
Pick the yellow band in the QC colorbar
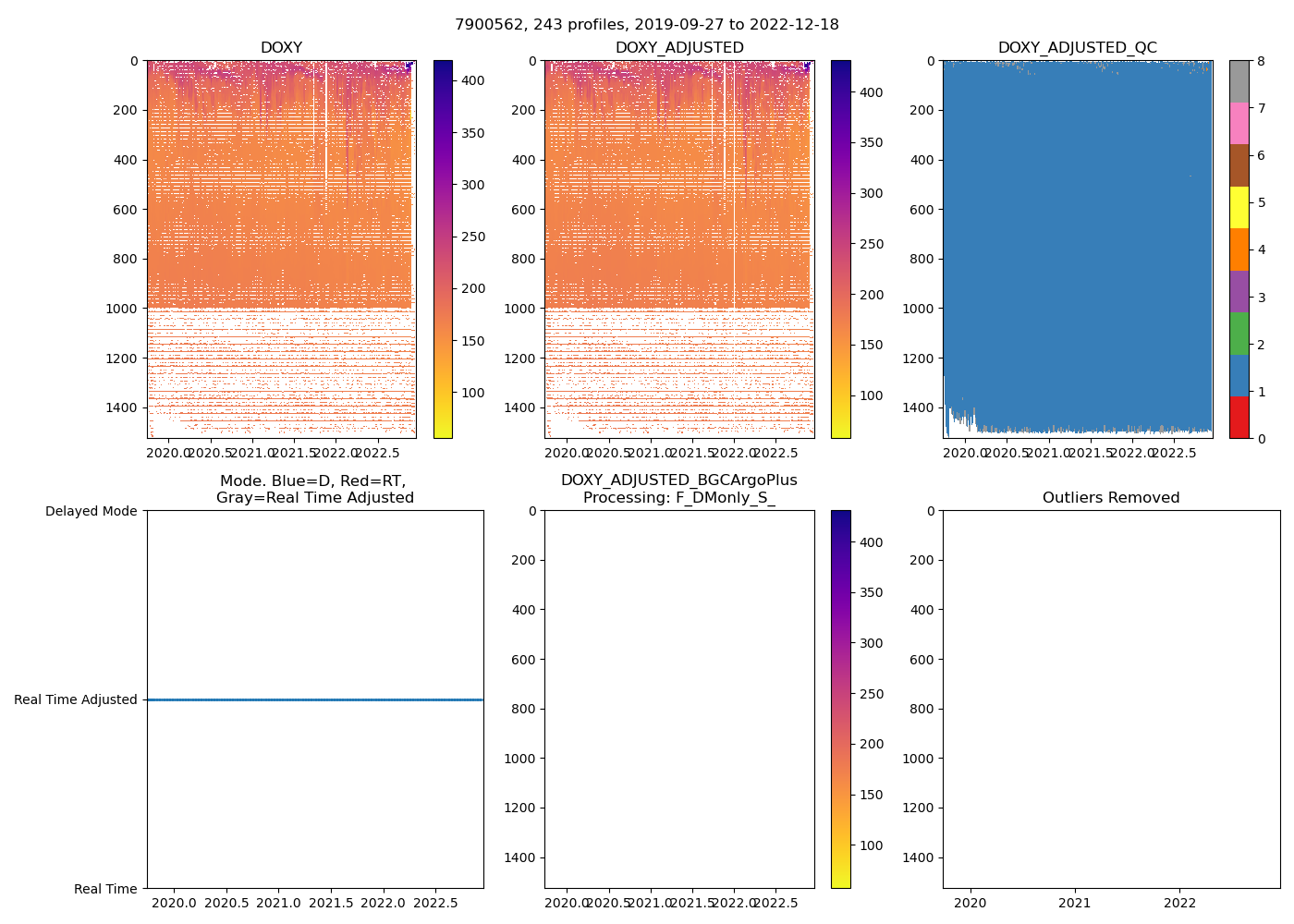click(x=1239, y=207)
